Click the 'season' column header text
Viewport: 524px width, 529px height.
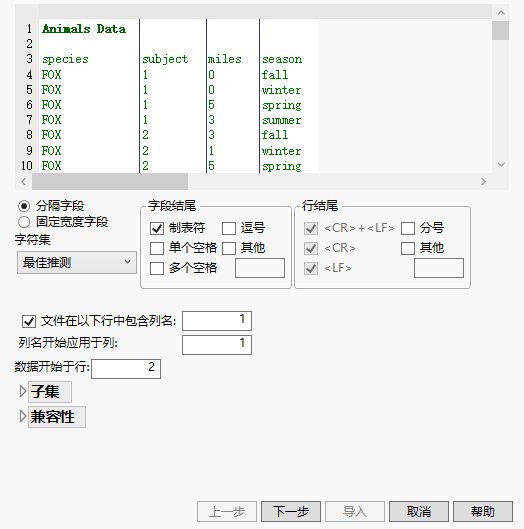(x=282, y=59)
